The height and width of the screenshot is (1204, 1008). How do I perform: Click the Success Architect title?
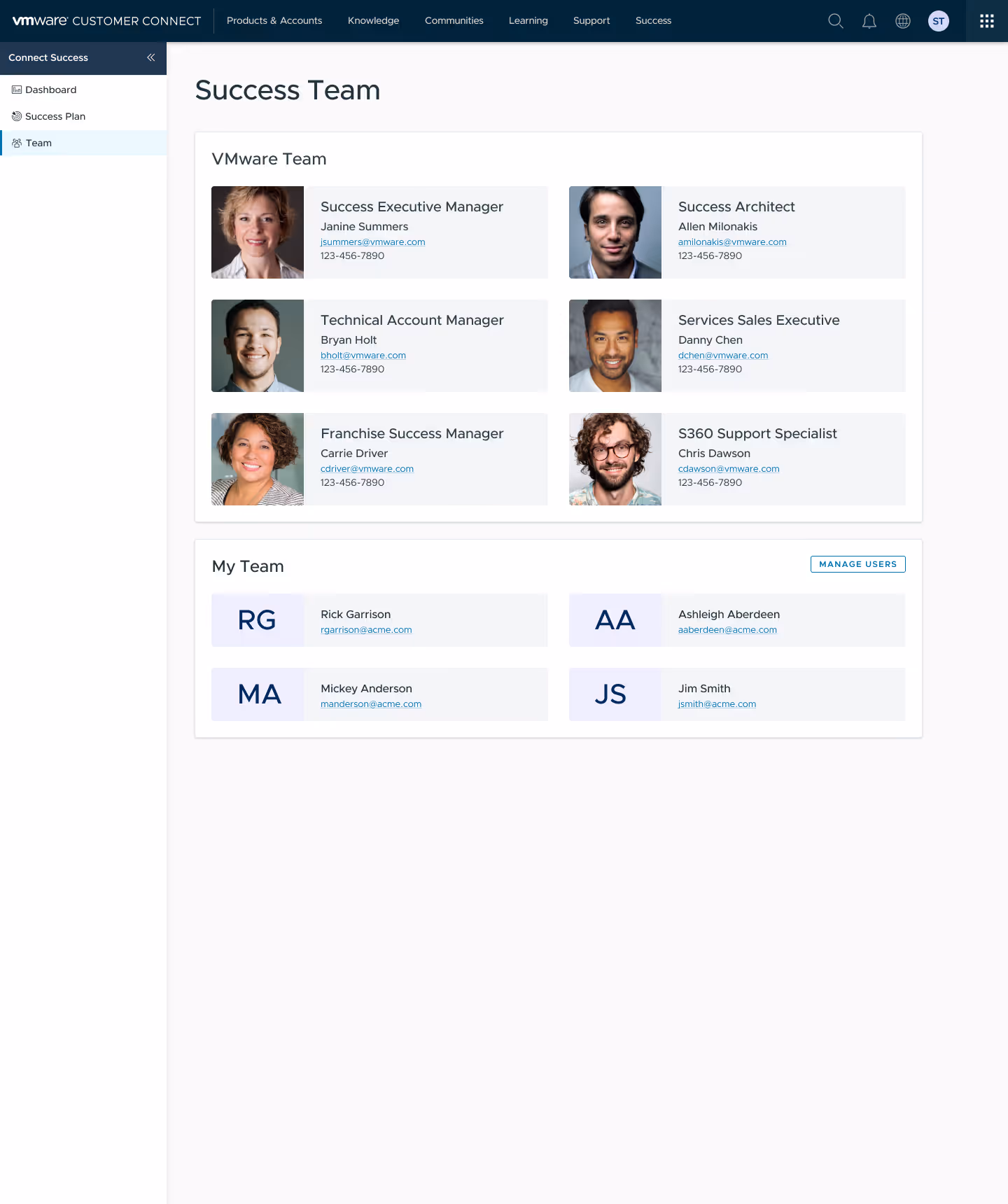point(736,206)
